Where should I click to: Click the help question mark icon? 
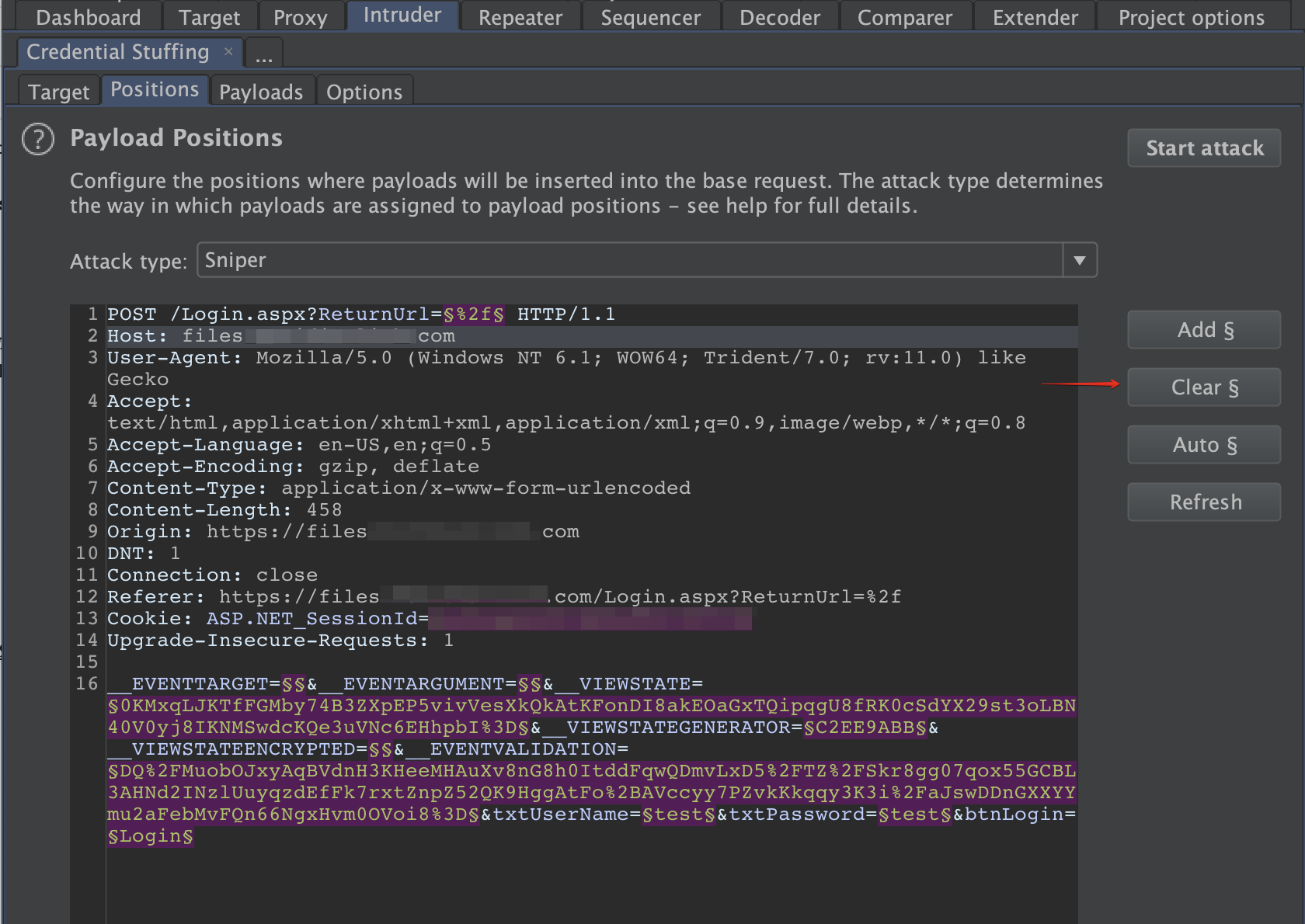(38, 140)
